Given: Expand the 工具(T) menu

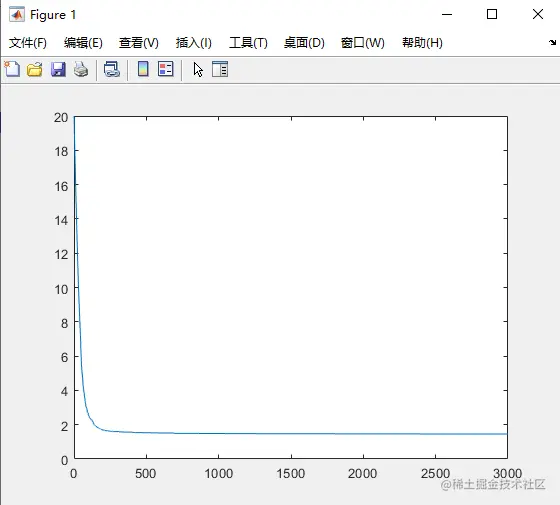Looking at the screenshot, I should [x=248, y=43].
